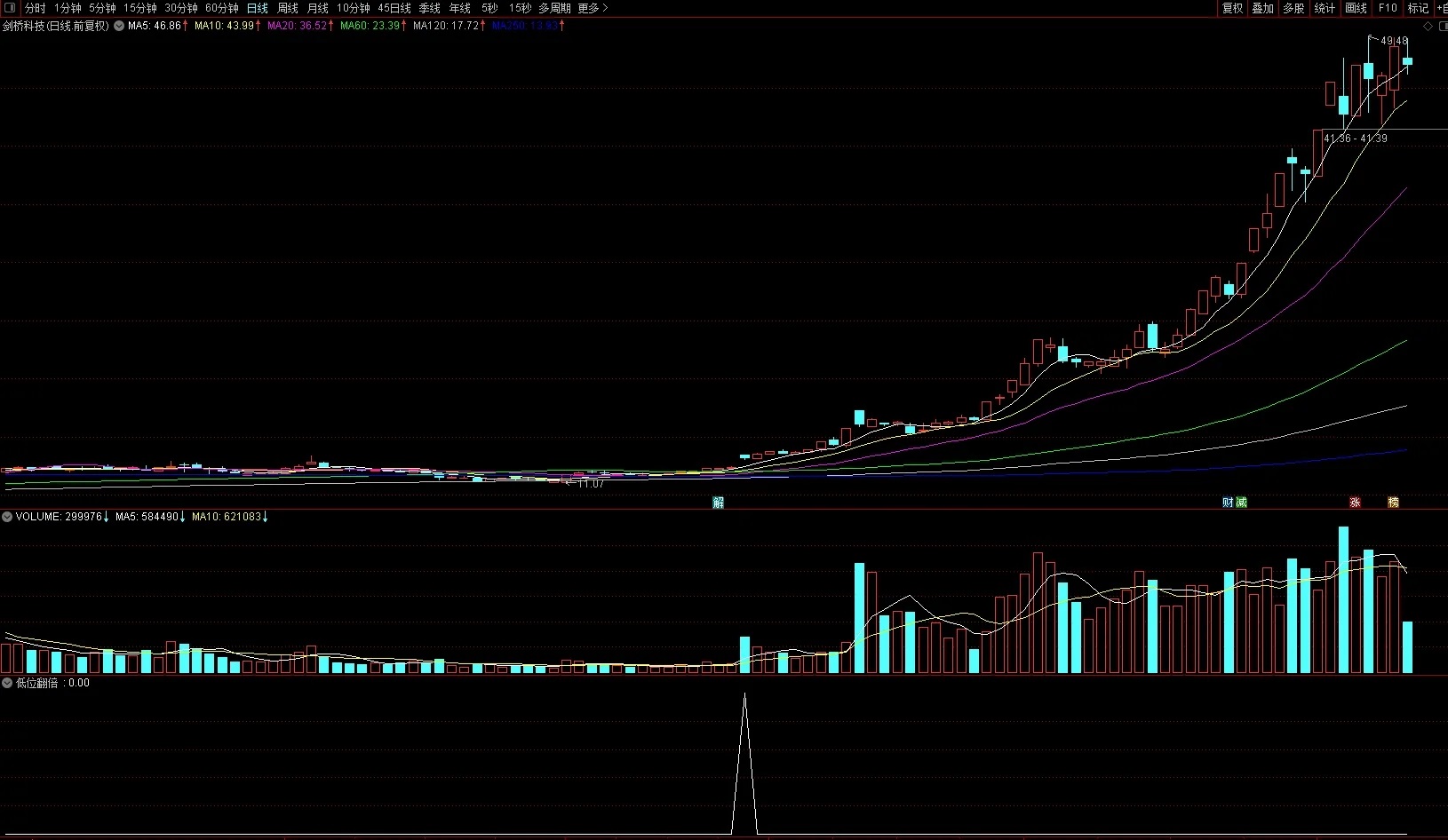This screenshot has height=840, width=1448.
Task: Click the signal spike in 低位翻倍 panel
Action: click(x=744, y=764)
